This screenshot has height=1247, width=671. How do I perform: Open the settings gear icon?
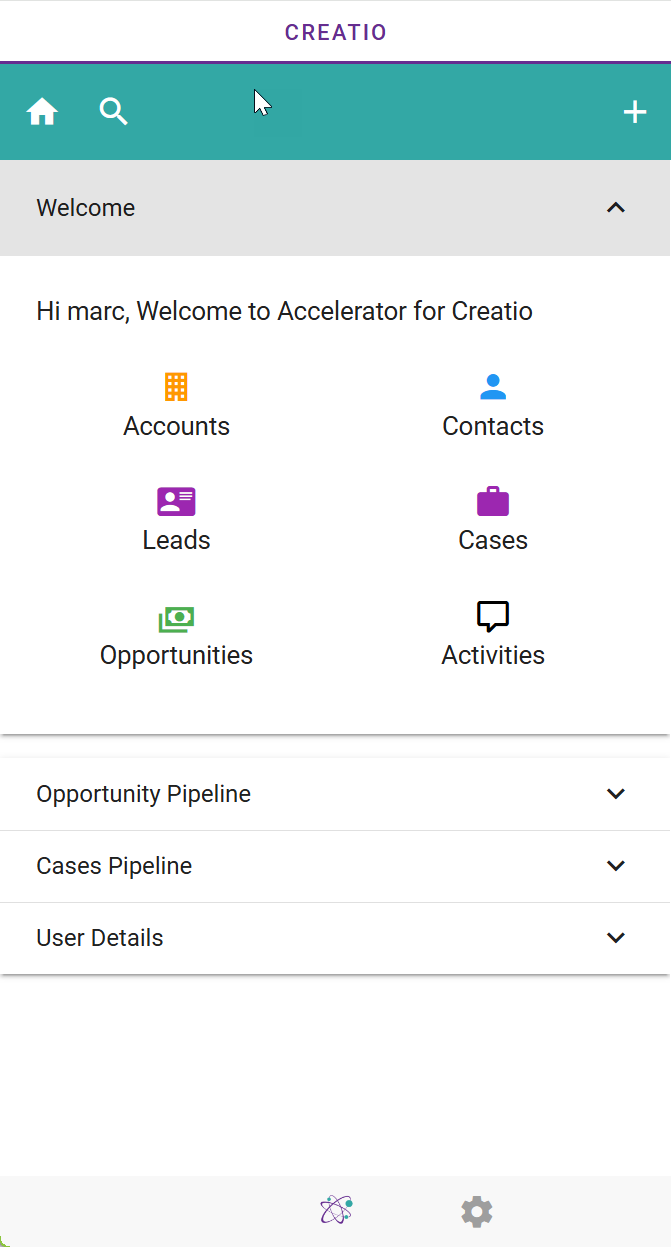[477, 1212]
